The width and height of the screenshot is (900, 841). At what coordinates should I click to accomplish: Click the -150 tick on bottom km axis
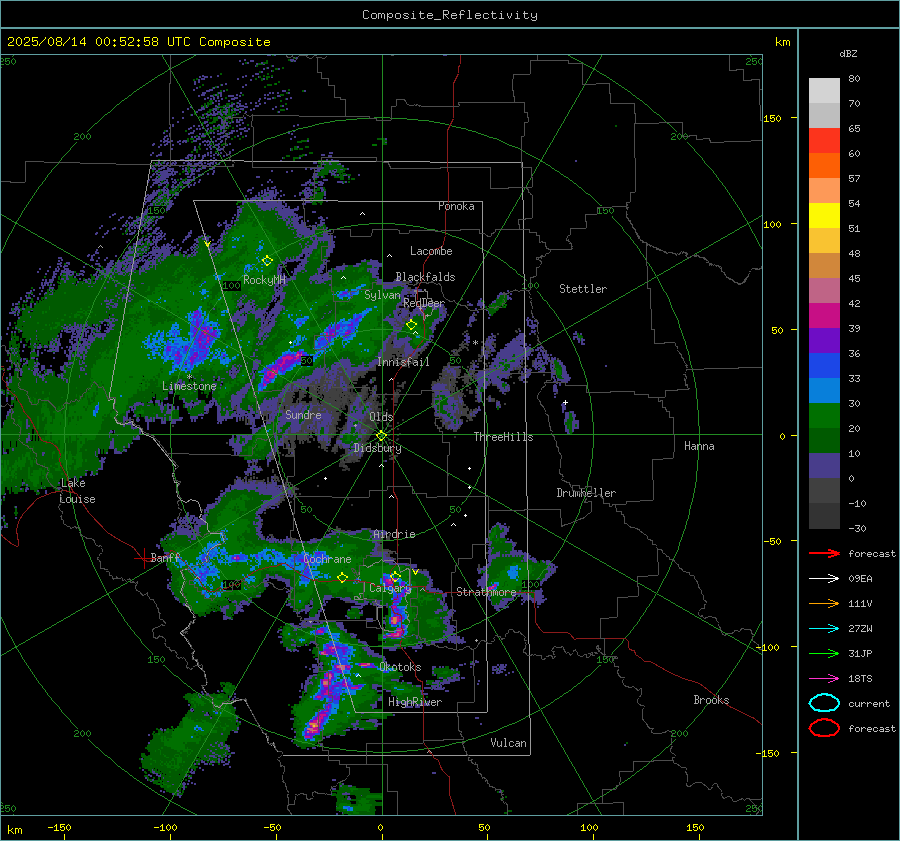[x=59, y=827]
